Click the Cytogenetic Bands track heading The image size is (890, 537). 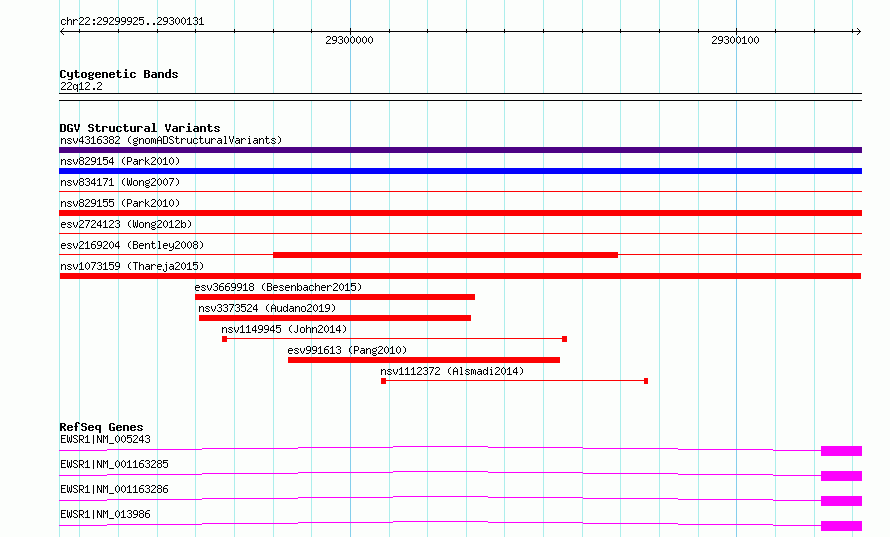click(x=119, y=74)
